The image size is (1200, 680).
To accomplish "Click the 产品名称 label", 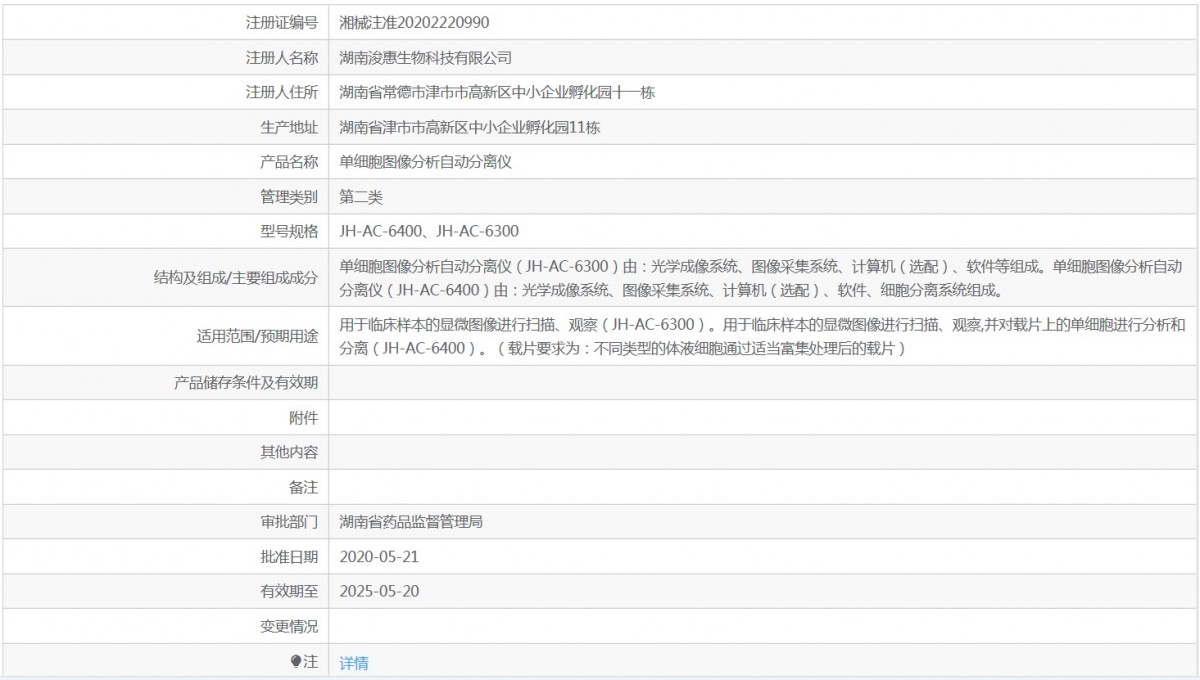I will pos(289,162).
